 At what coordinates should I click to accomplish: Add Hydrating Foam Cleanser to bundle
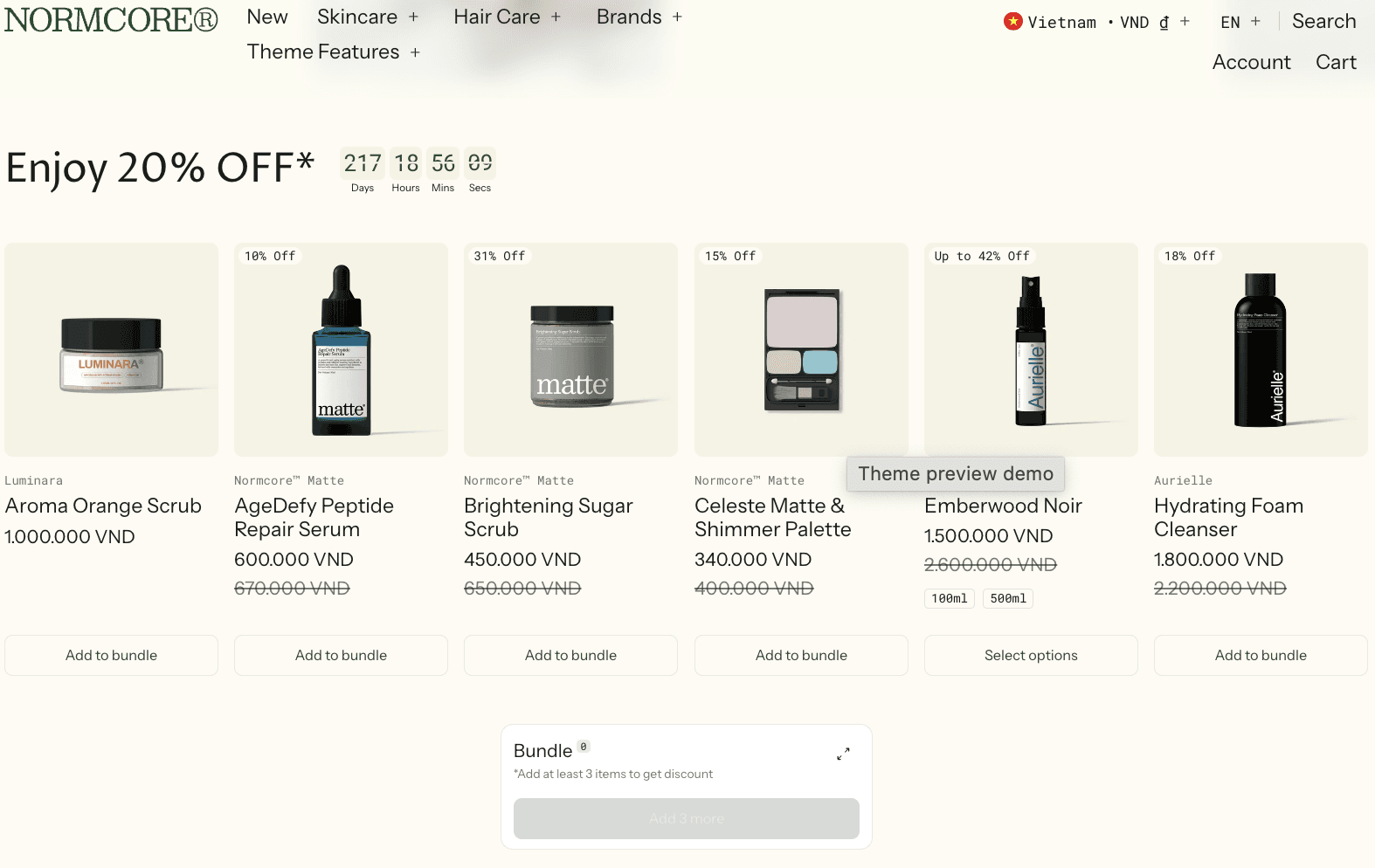[x=1261, y=655]
